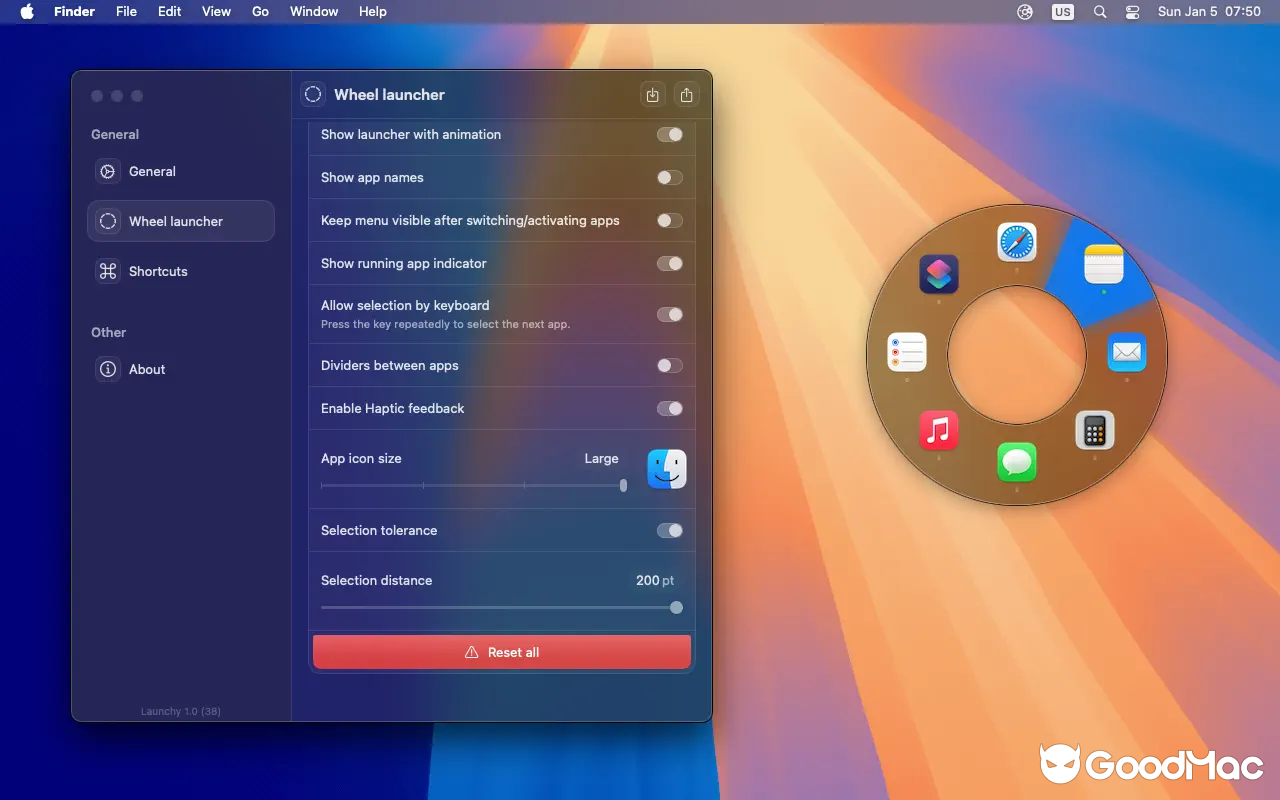Viewport: 1280px width, 800px height.
Task: Click the share export icon
Action: [x=686, y=95]
